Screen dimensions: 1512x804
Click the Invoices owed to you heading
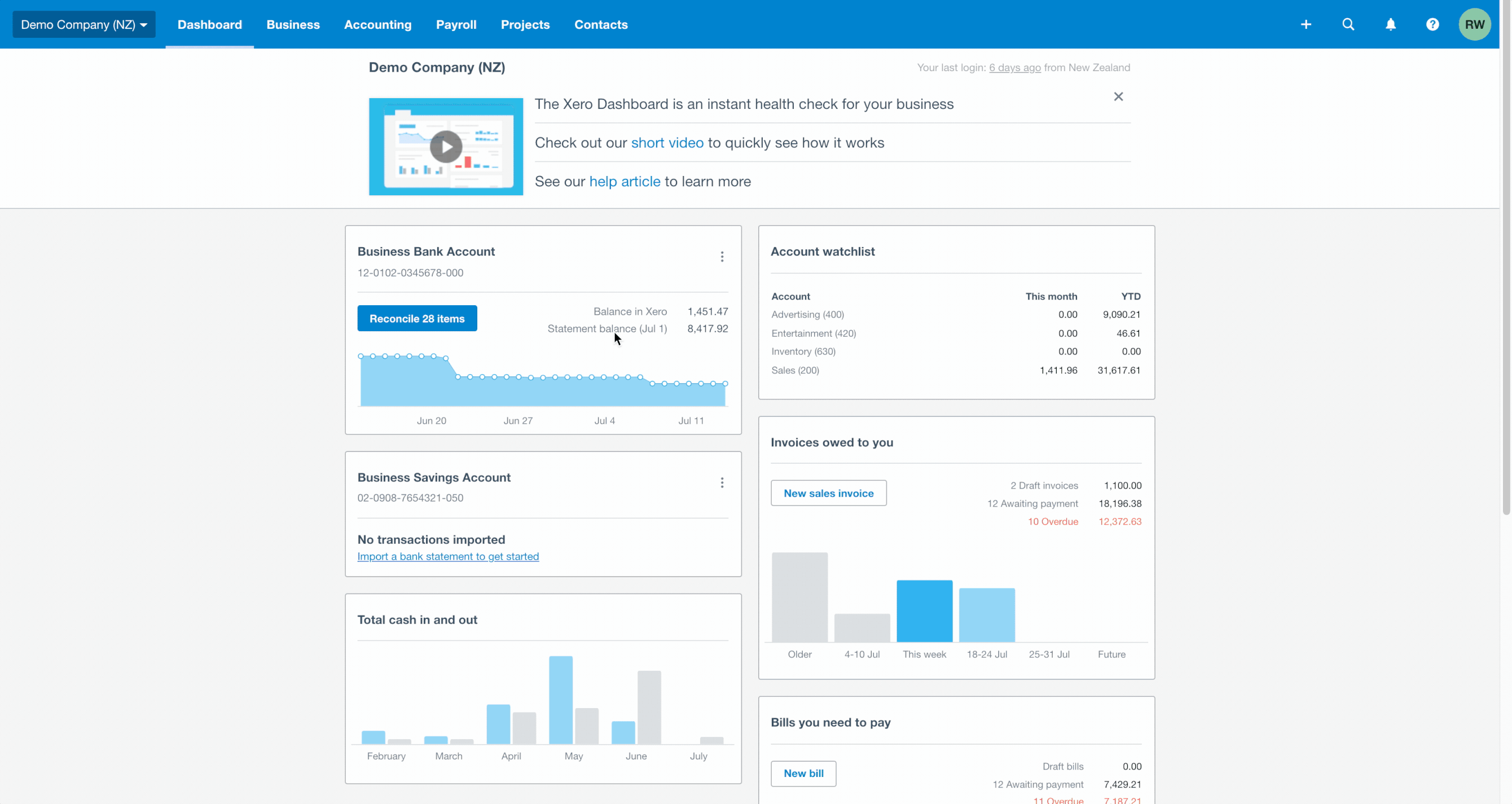[832, 442]
